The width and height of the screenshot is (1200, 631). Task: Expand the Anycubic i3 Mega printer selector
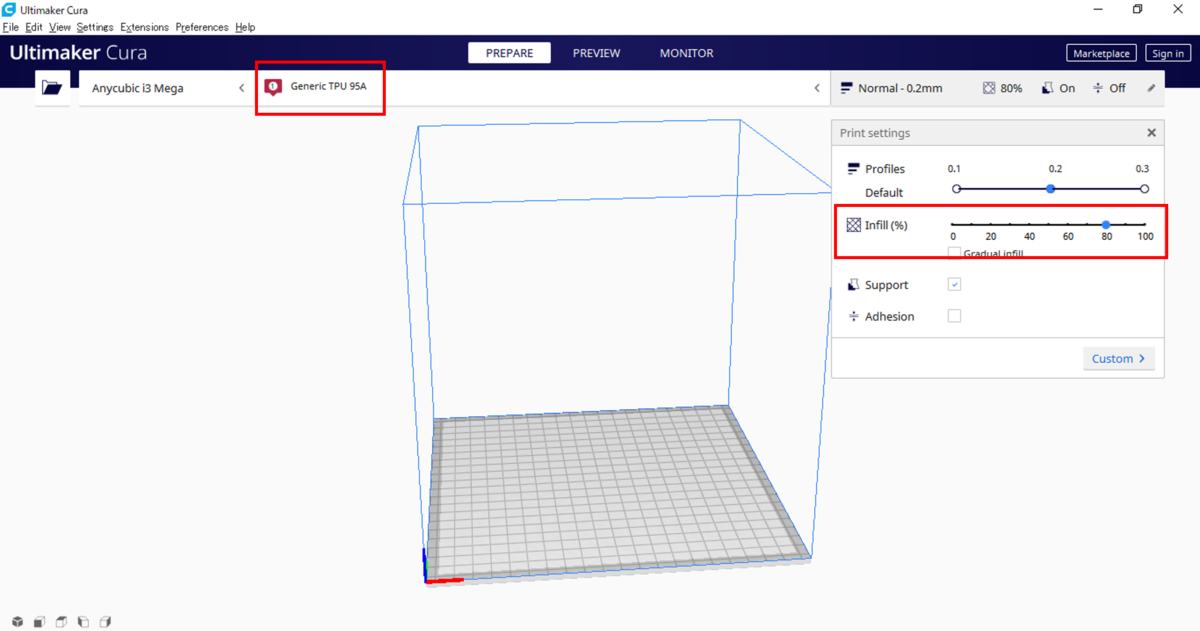[x=166, y=88]
